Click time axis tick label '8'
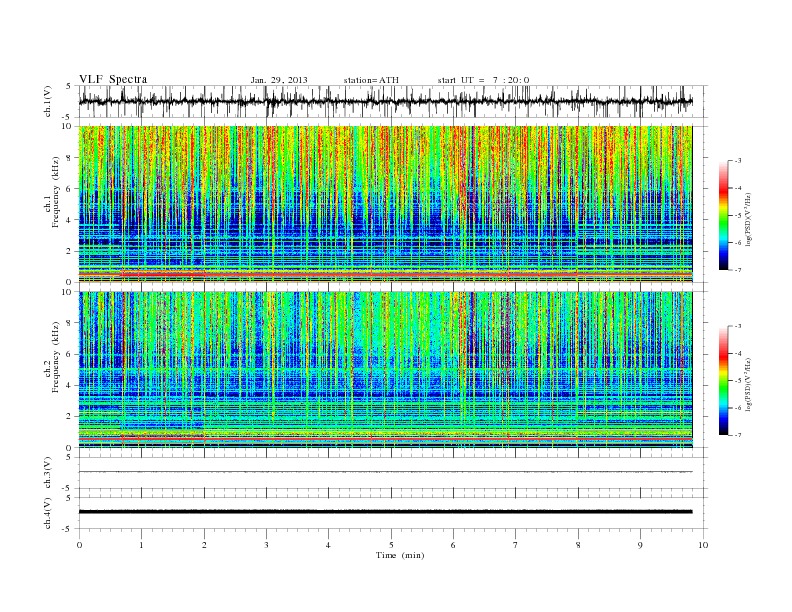The image size is (792, 612). click(578, 545)
